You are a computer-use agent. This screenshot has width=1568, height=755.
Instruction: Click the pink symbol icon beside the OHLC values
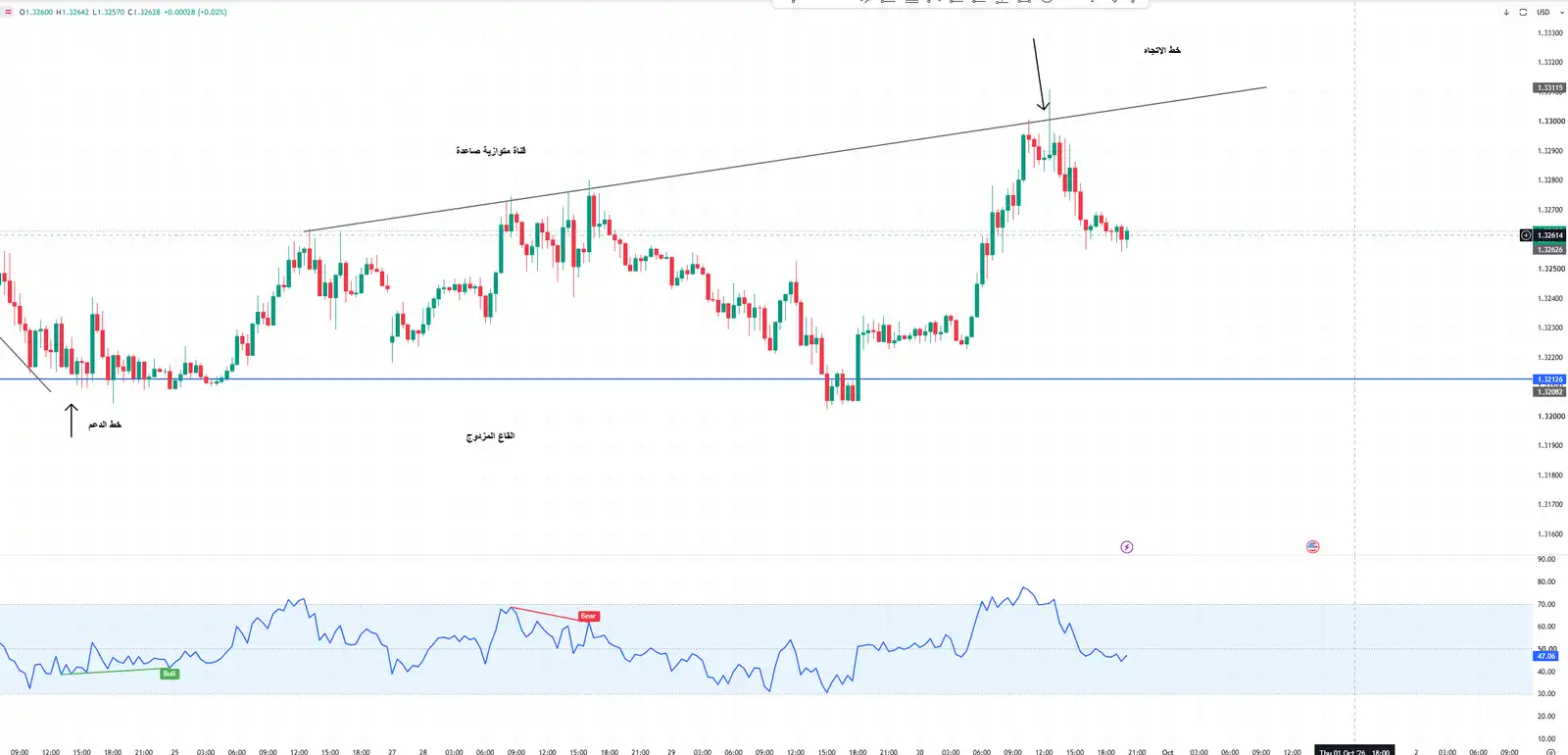(9, 12)
